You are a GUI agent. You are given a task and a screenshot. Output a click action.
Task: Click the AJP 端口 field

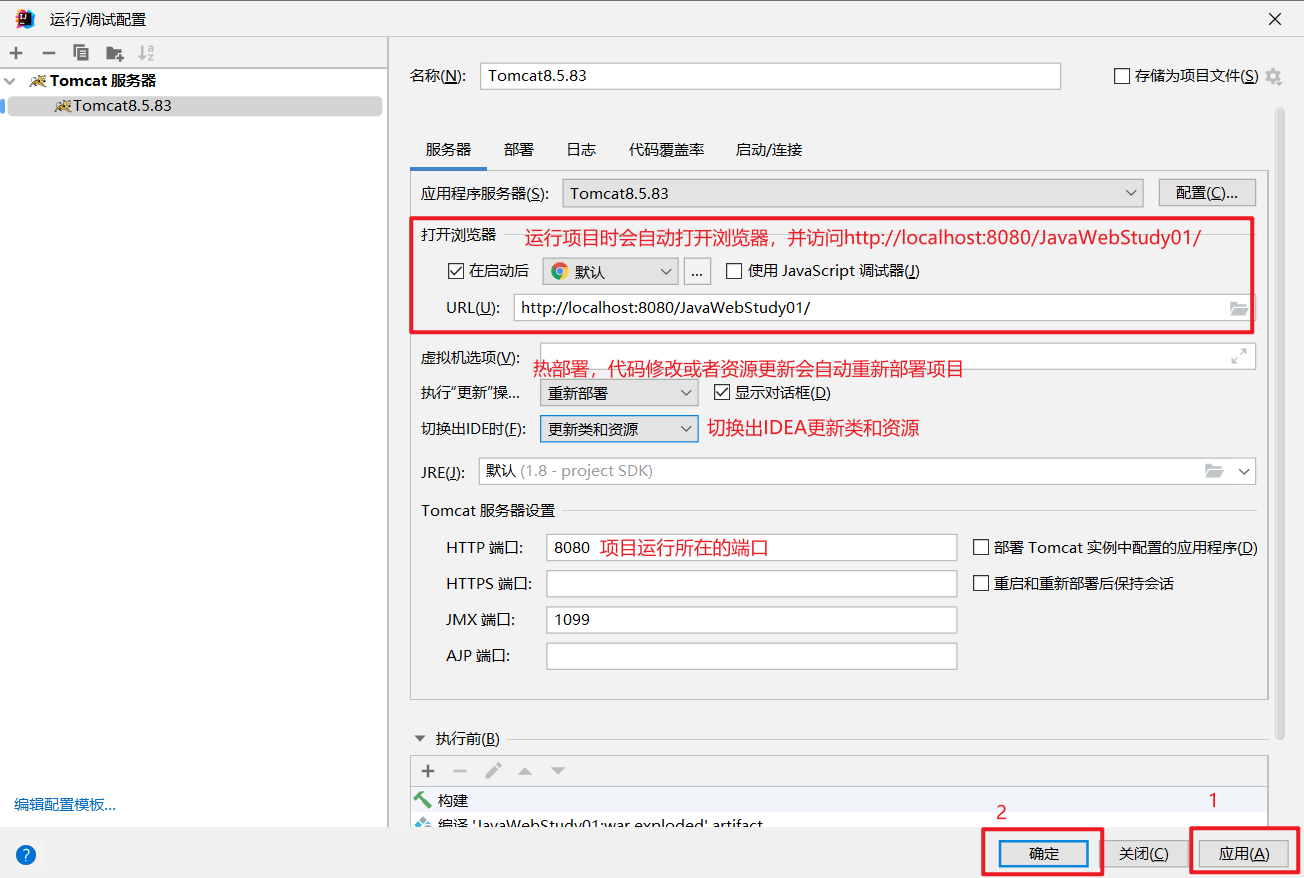pyautogui.click(x=752, y=656)
